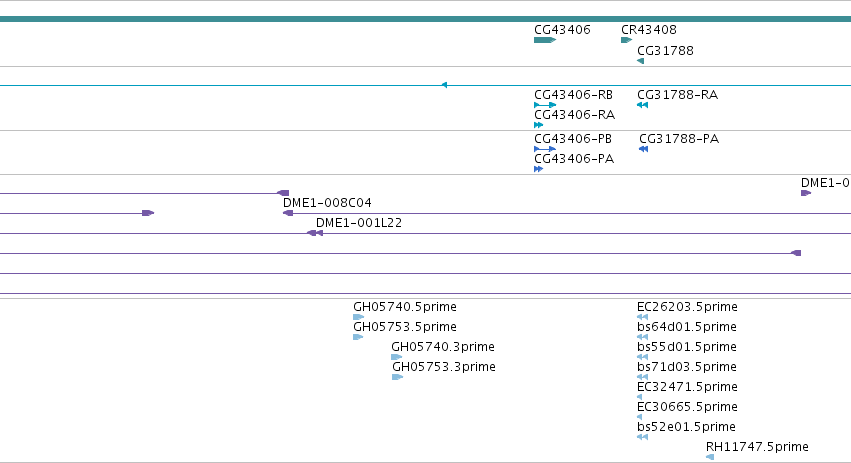Viewport: 851px width, 463px height.
Task: Click the EC32471.5prime EST label
Action: [x=687, y=386]
